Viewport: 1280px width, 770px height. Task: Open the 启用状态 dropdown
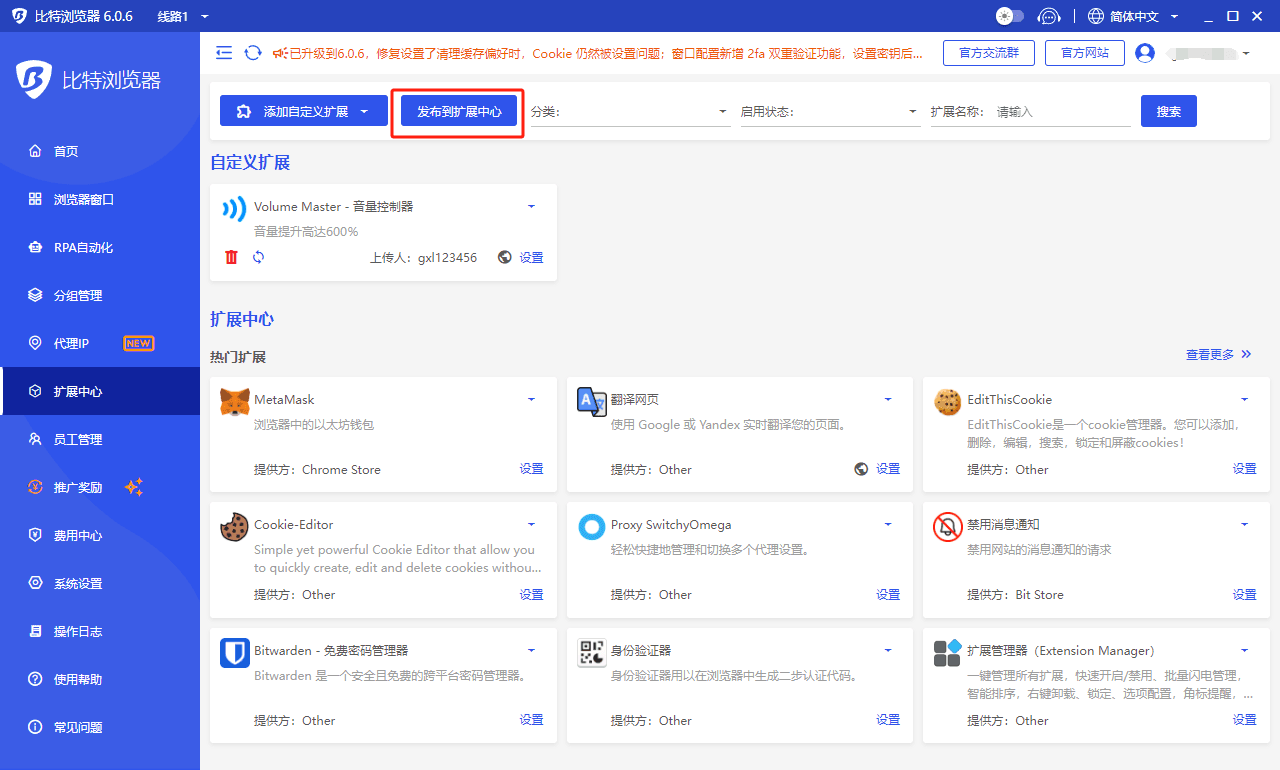[x=829, y=112]
